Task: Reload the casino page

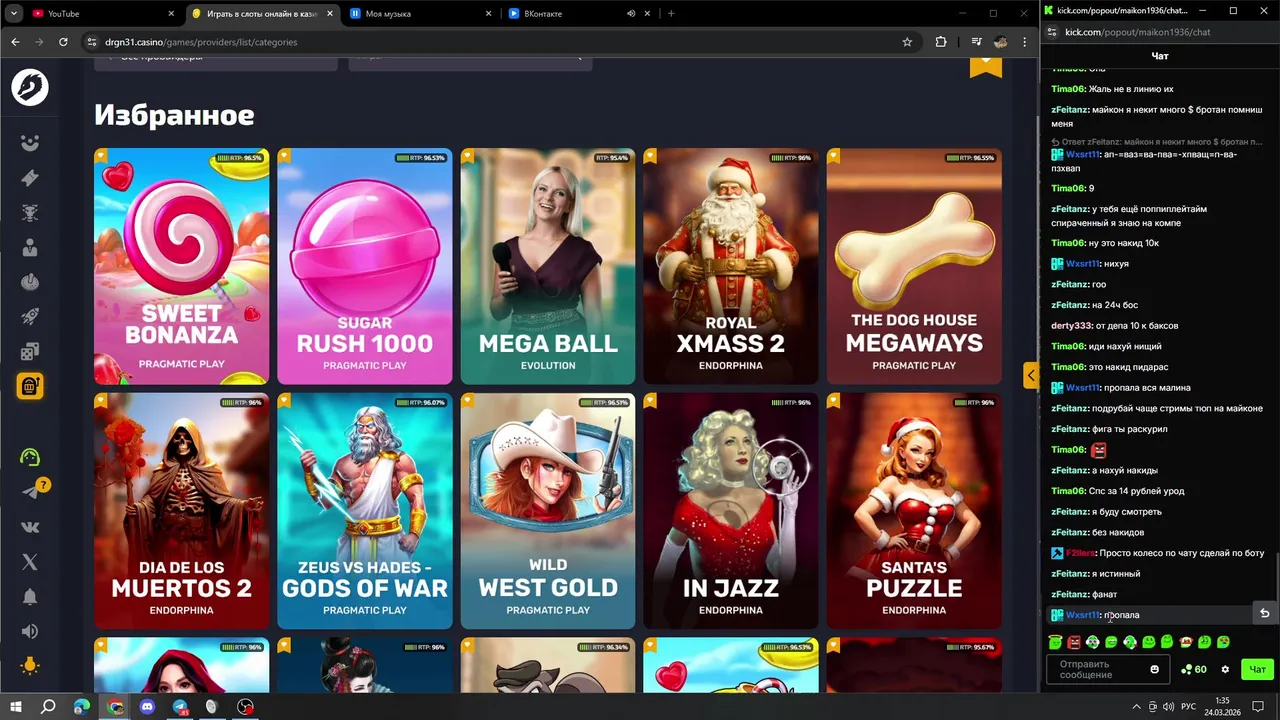Action: pos(63,42)
